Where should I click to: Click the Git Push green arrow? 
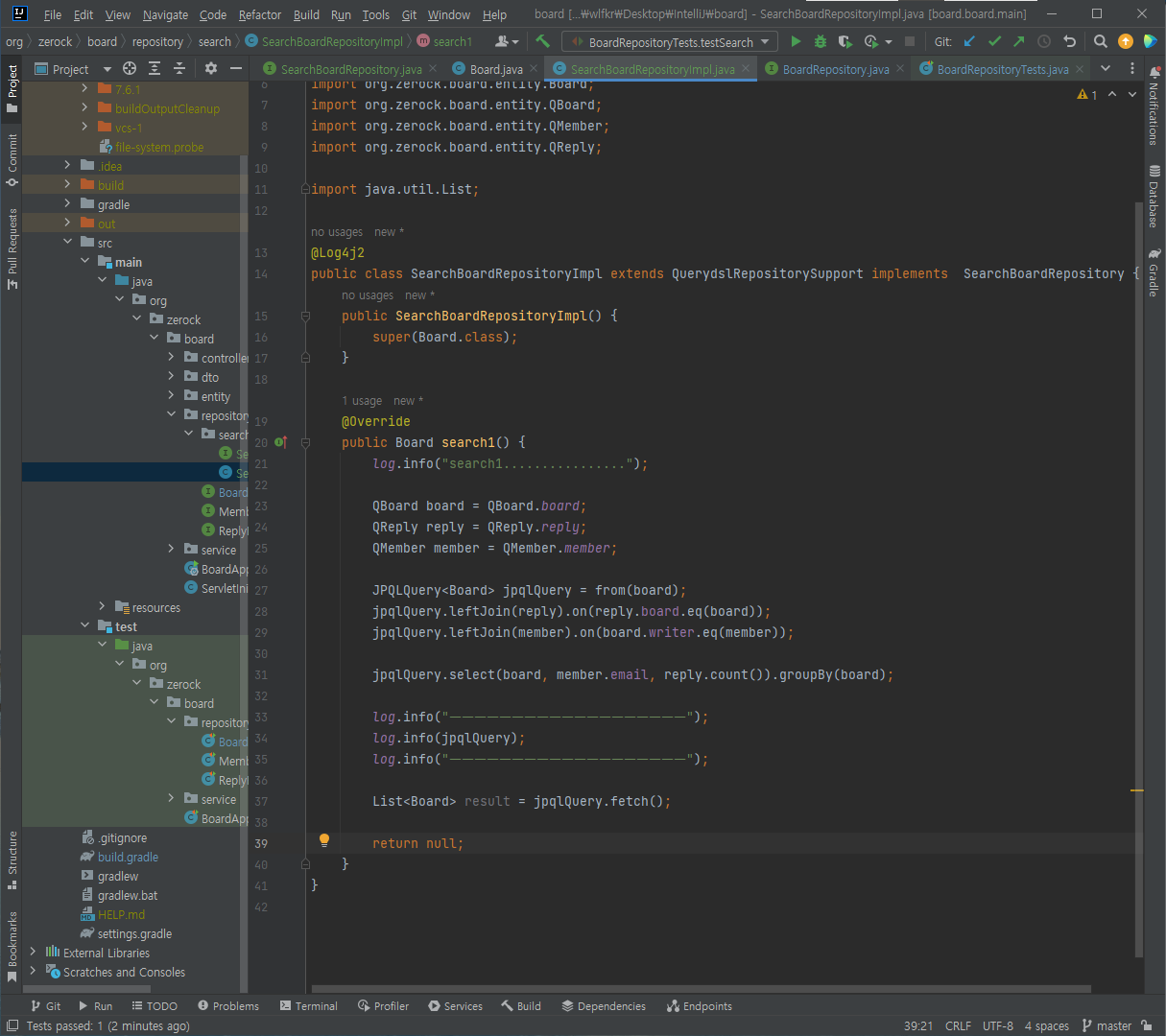(x=1019, y=41)
